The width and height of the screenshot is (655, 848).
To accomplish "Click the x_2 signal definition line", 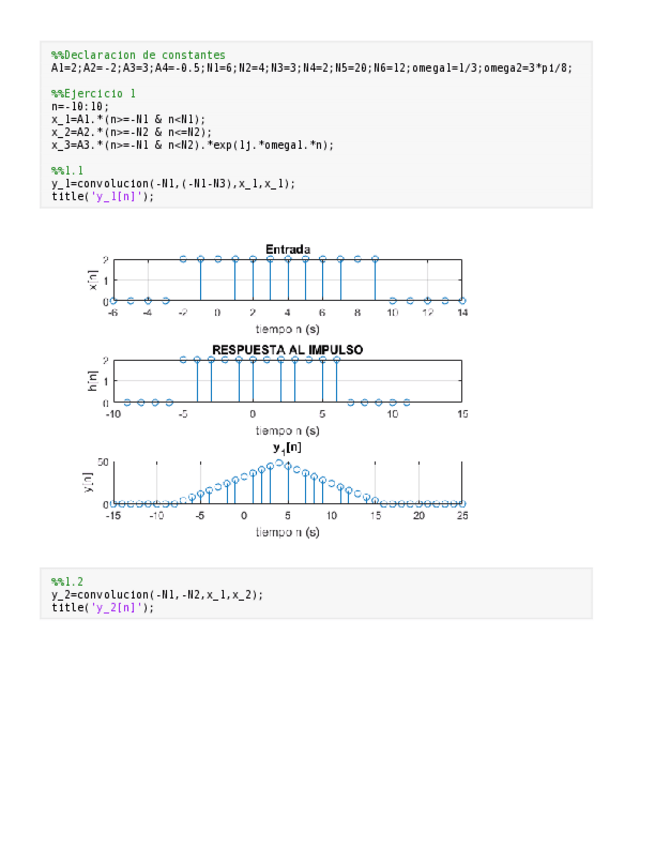I will (131, 132).
